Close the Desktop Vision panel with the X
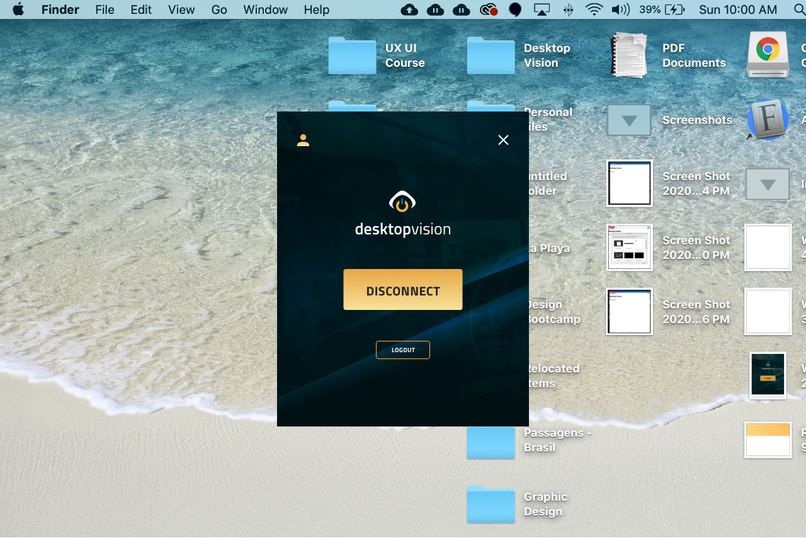806x538 pixels. pyautogui.click(x=503, y=140)
